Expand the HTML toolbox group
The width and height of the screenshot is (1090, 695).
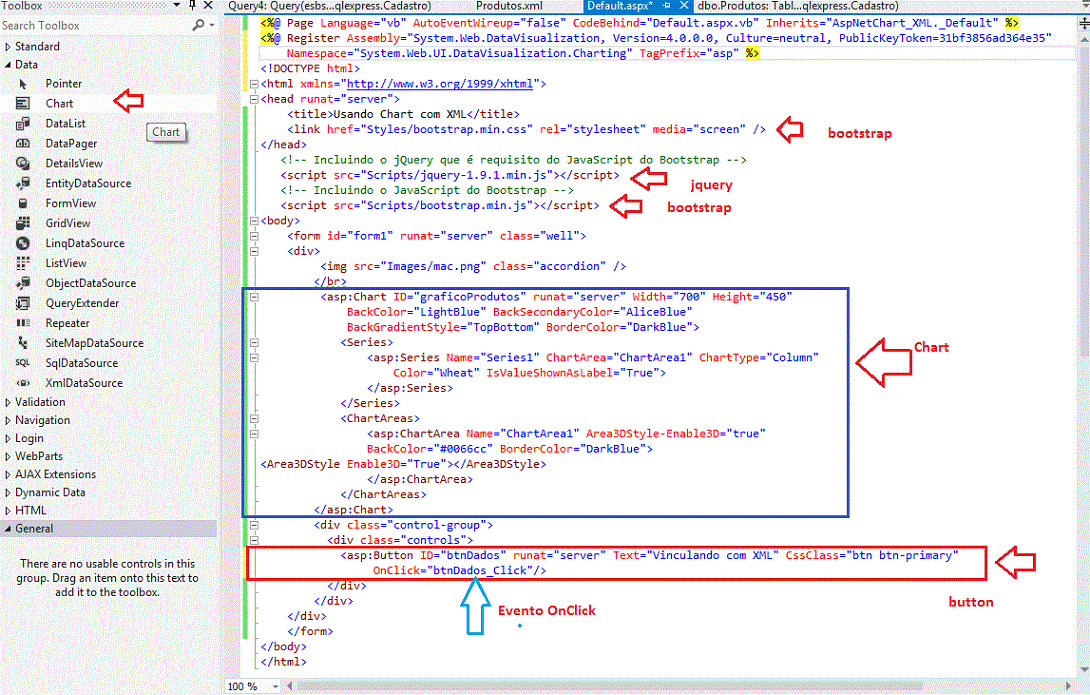pyautogui.click(x=8, y=511)
